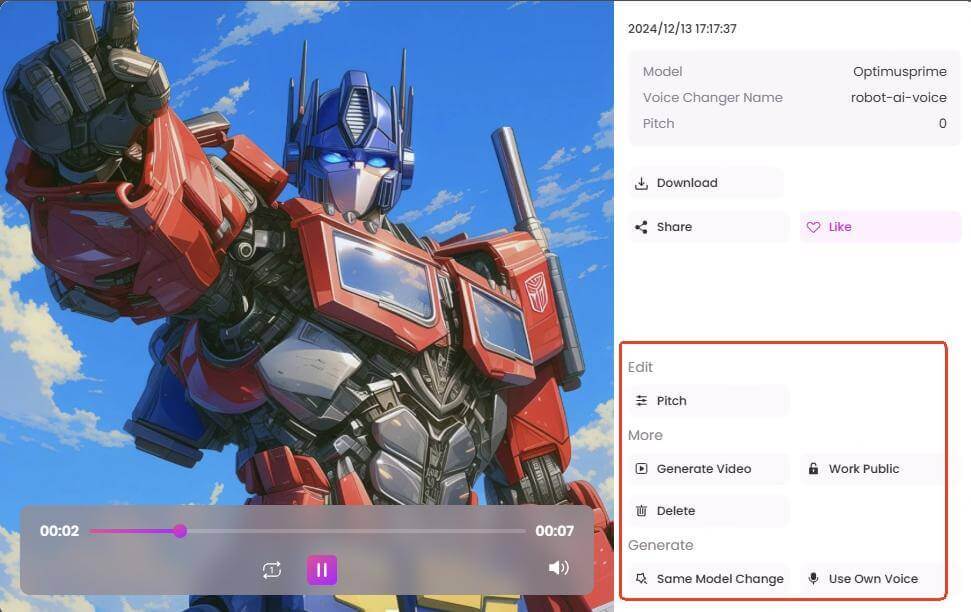
Task: Click the elapsed time 00:02
Action: [59, 531]
